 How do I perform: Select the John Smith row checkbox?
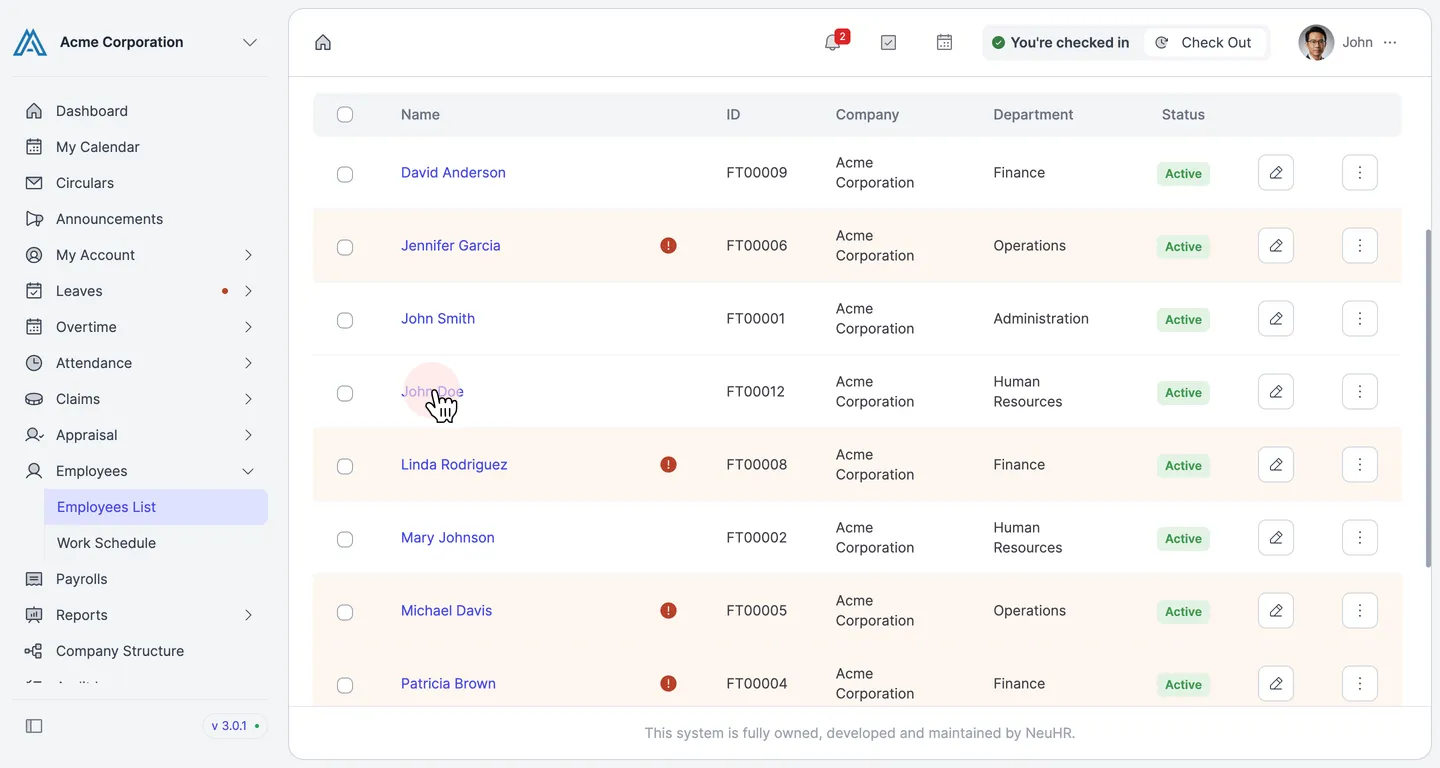tap(345, 320)
